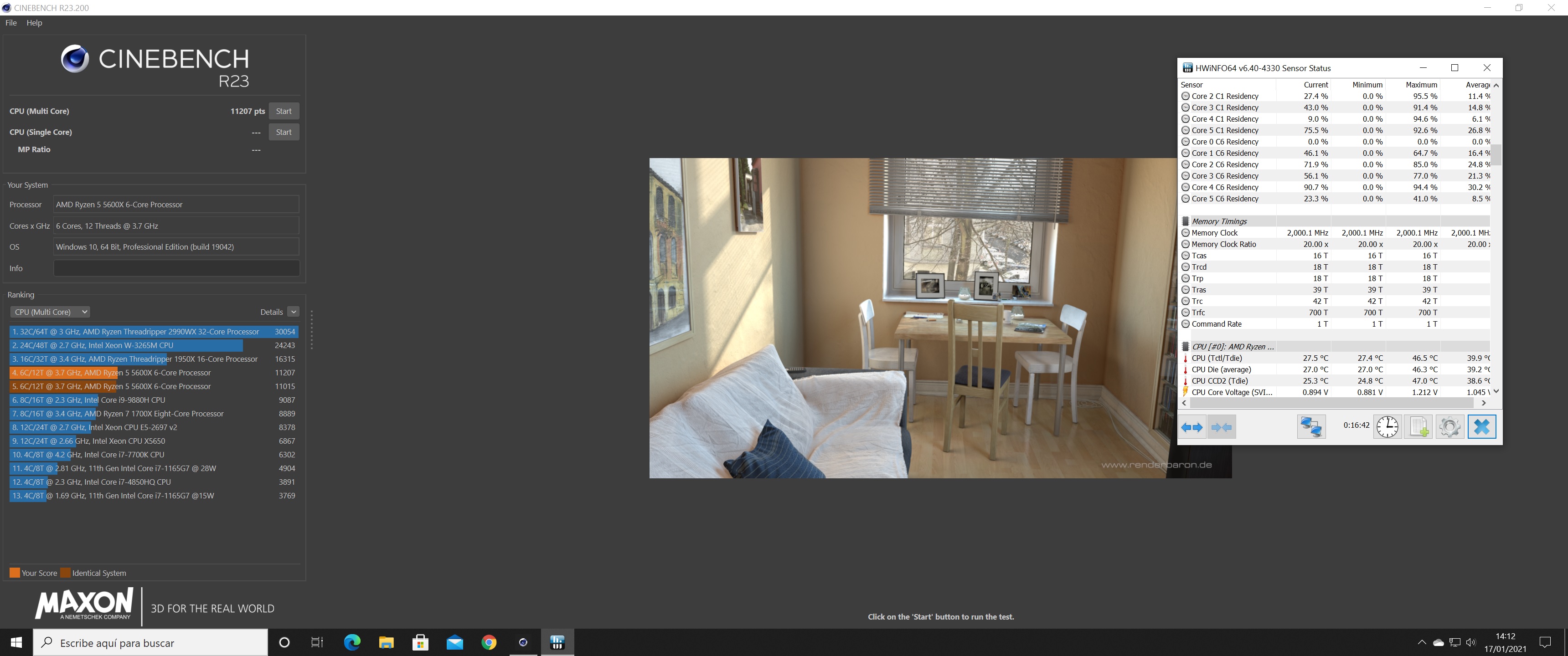The width and height of the screenshot is (1568, 656).
Task: Open CPU (Multi Core) ranking dropdown
Action: coord(51,312)
